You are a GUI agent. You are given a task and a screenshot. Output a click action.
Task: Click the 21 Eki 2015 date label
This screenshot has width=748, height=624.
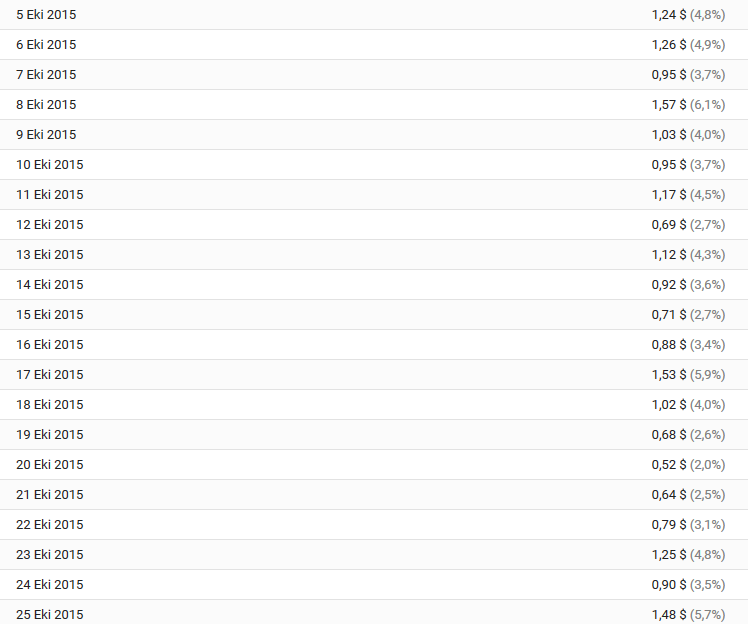pyautogui.click(x=50, y=495)
